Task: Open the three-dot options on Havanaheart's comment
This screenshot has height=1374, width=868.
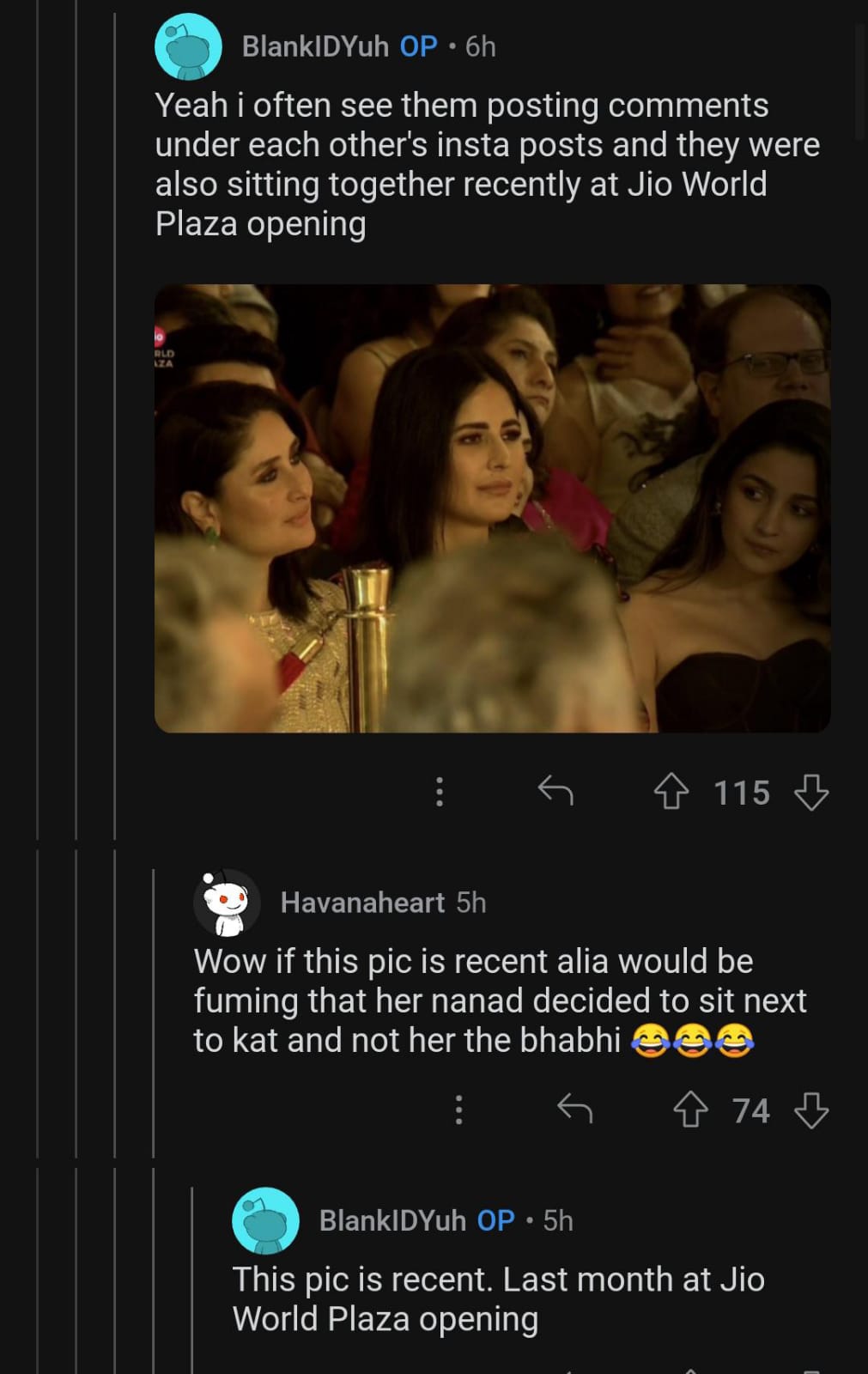Action: pyautogui.click(x=459, y=1110)
